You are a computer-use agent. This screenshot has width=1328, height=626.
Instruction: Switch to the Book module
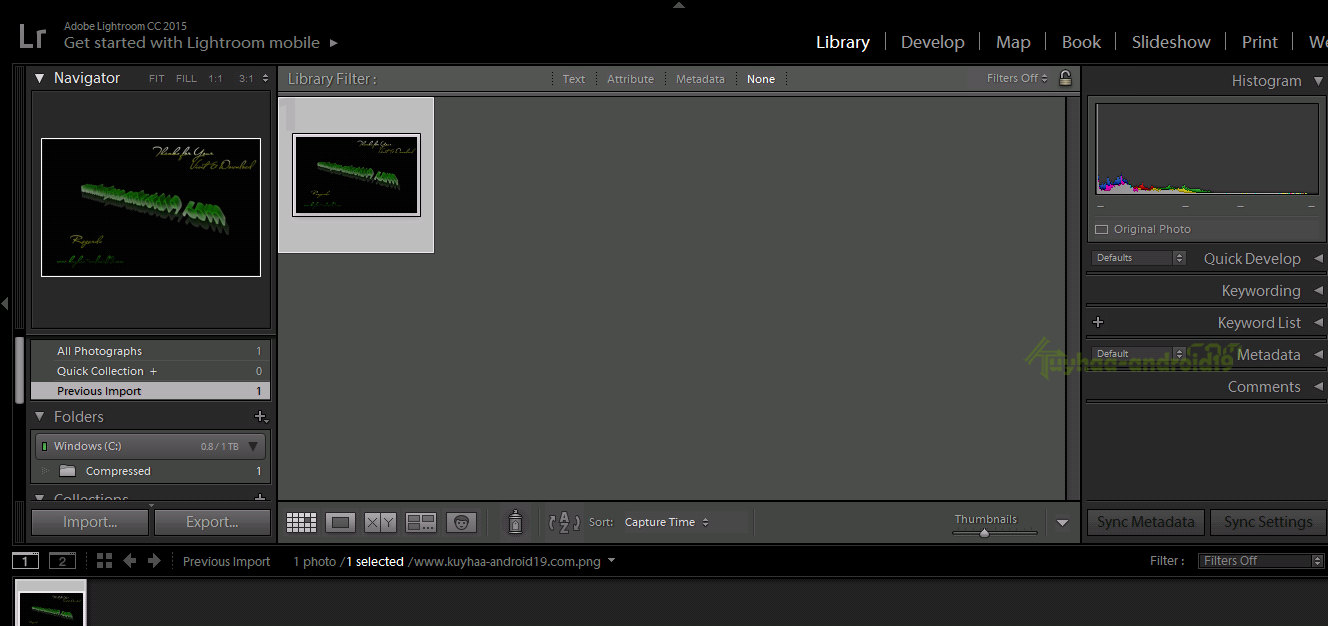[1081, 42]
